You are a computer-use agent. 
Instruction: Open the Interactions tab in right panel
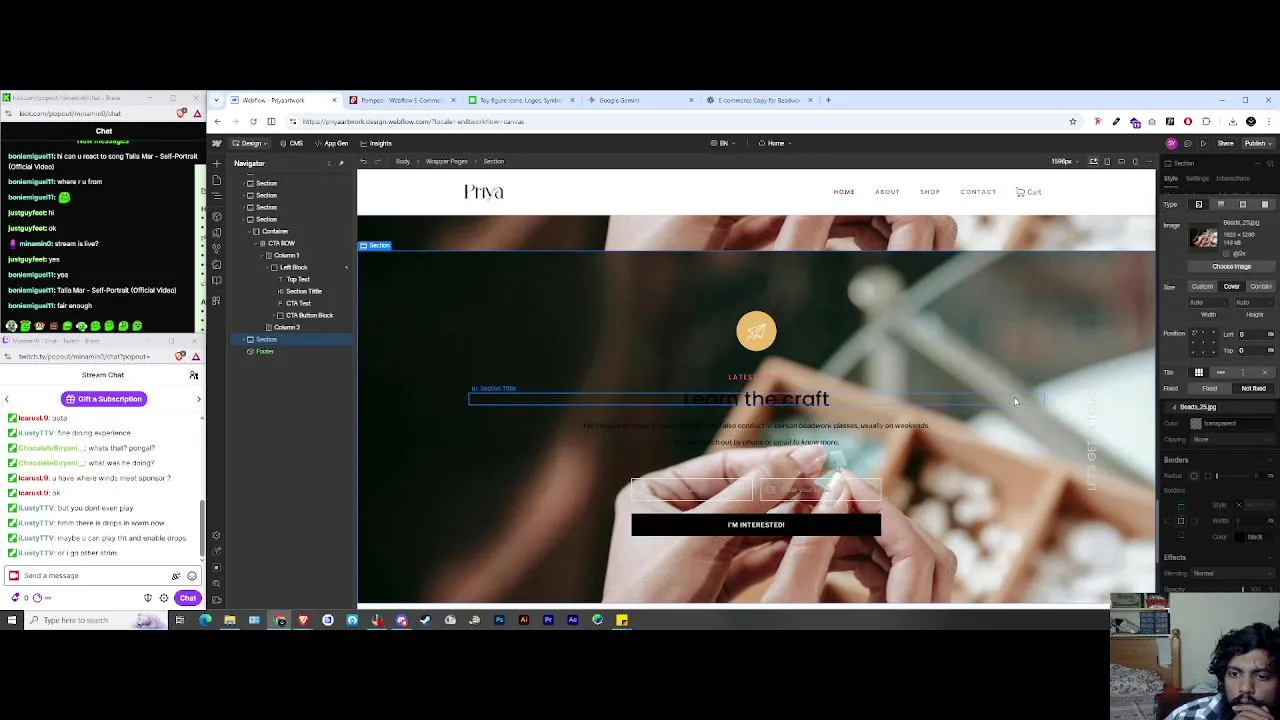click(x=1232, y=179)
